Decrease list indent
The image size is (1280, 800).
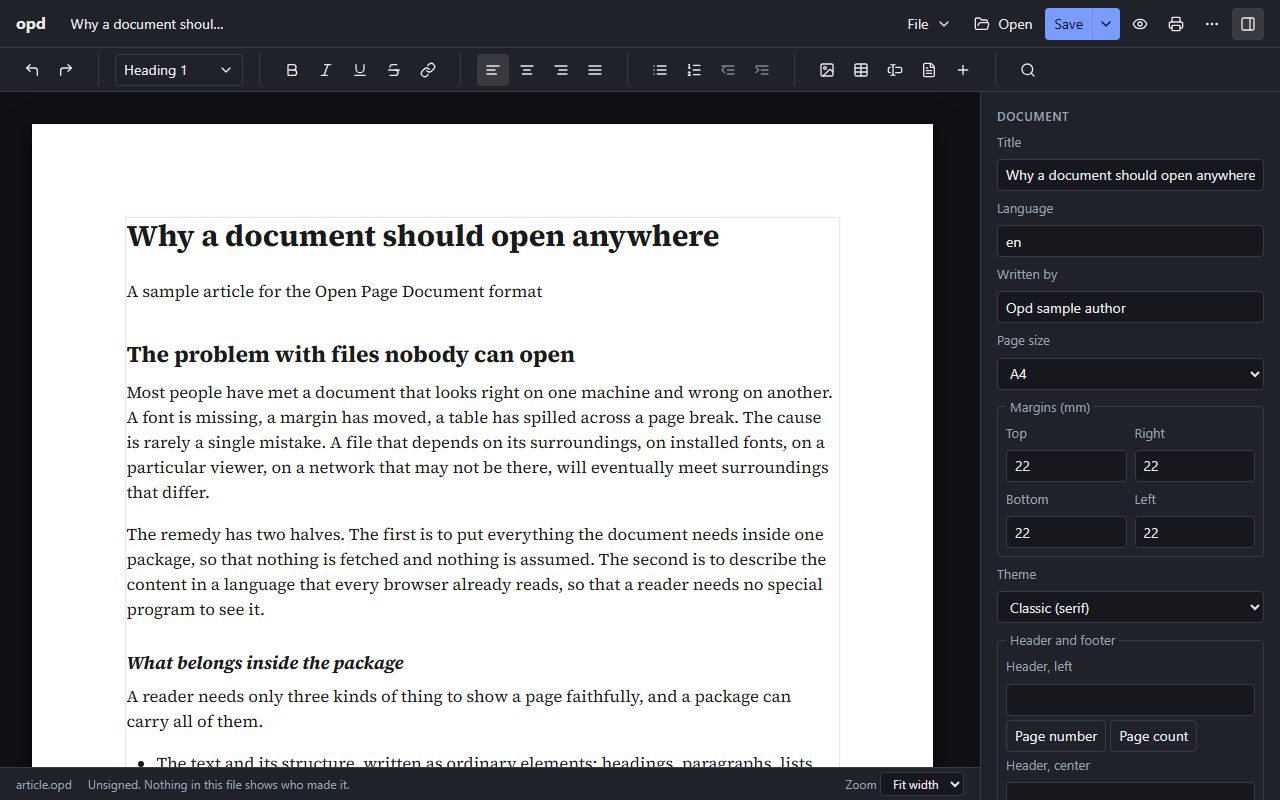click(x=728, y=70)
